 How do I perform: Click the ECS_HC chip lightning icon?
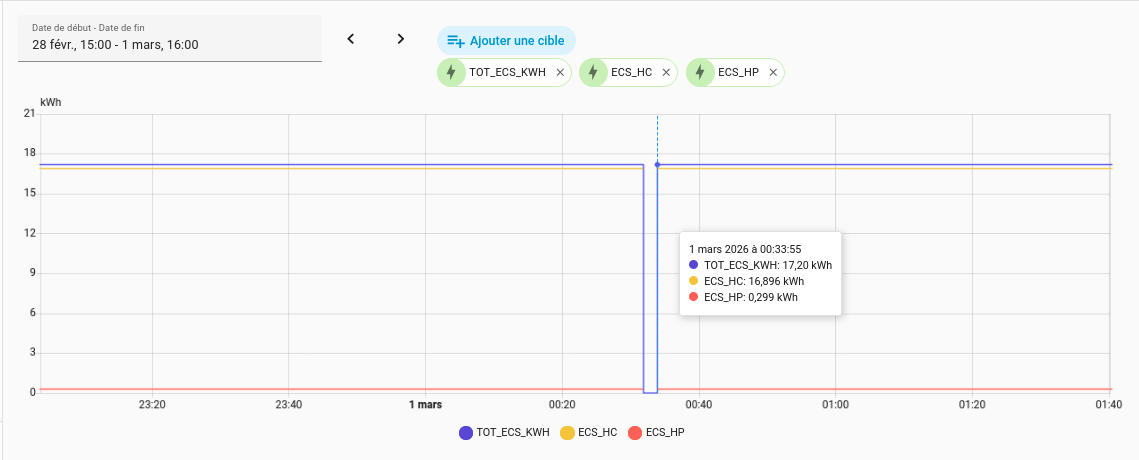pyautogui.click(x=594, y=72)
